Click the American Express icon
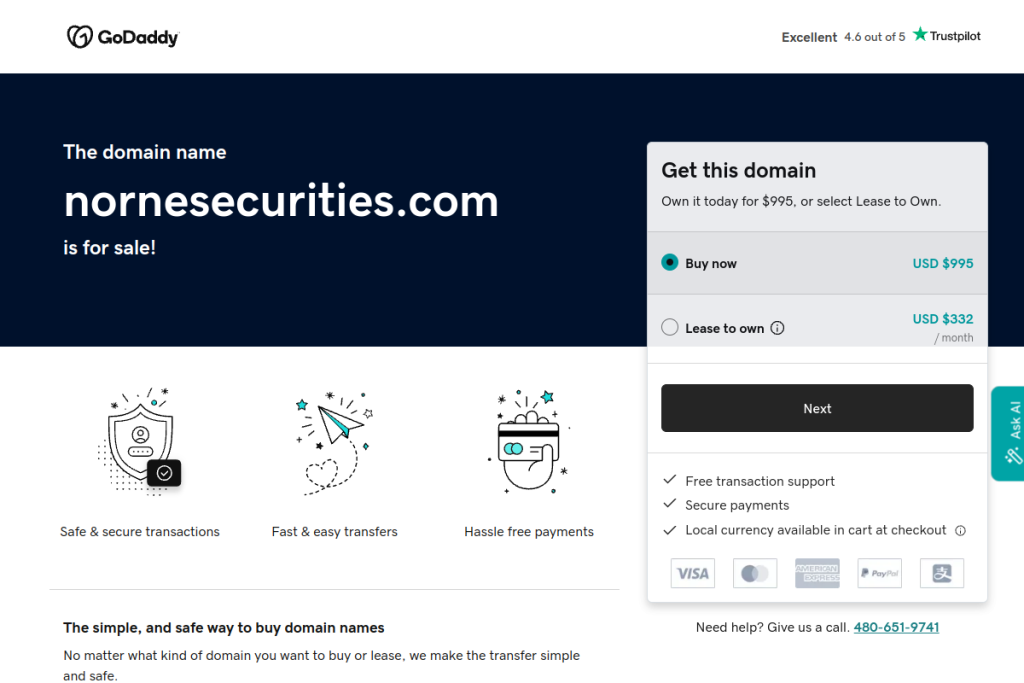This screenshot has width=1024, height=683. tap(817, 573)
